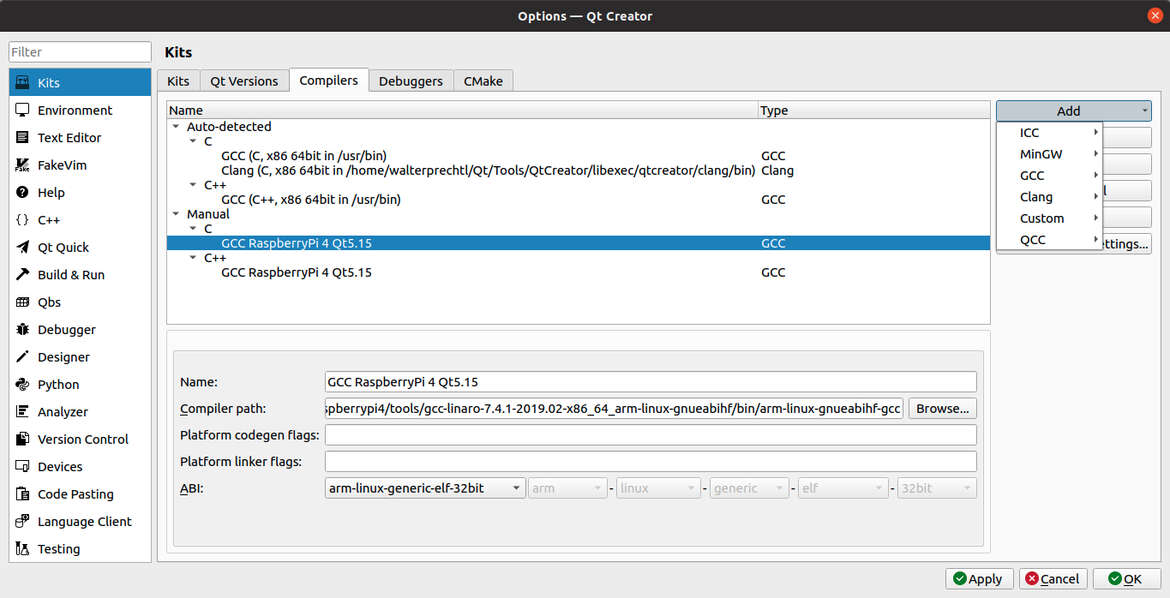
Task: Open Version Control settings icon
Action: [x=22, y=439]
